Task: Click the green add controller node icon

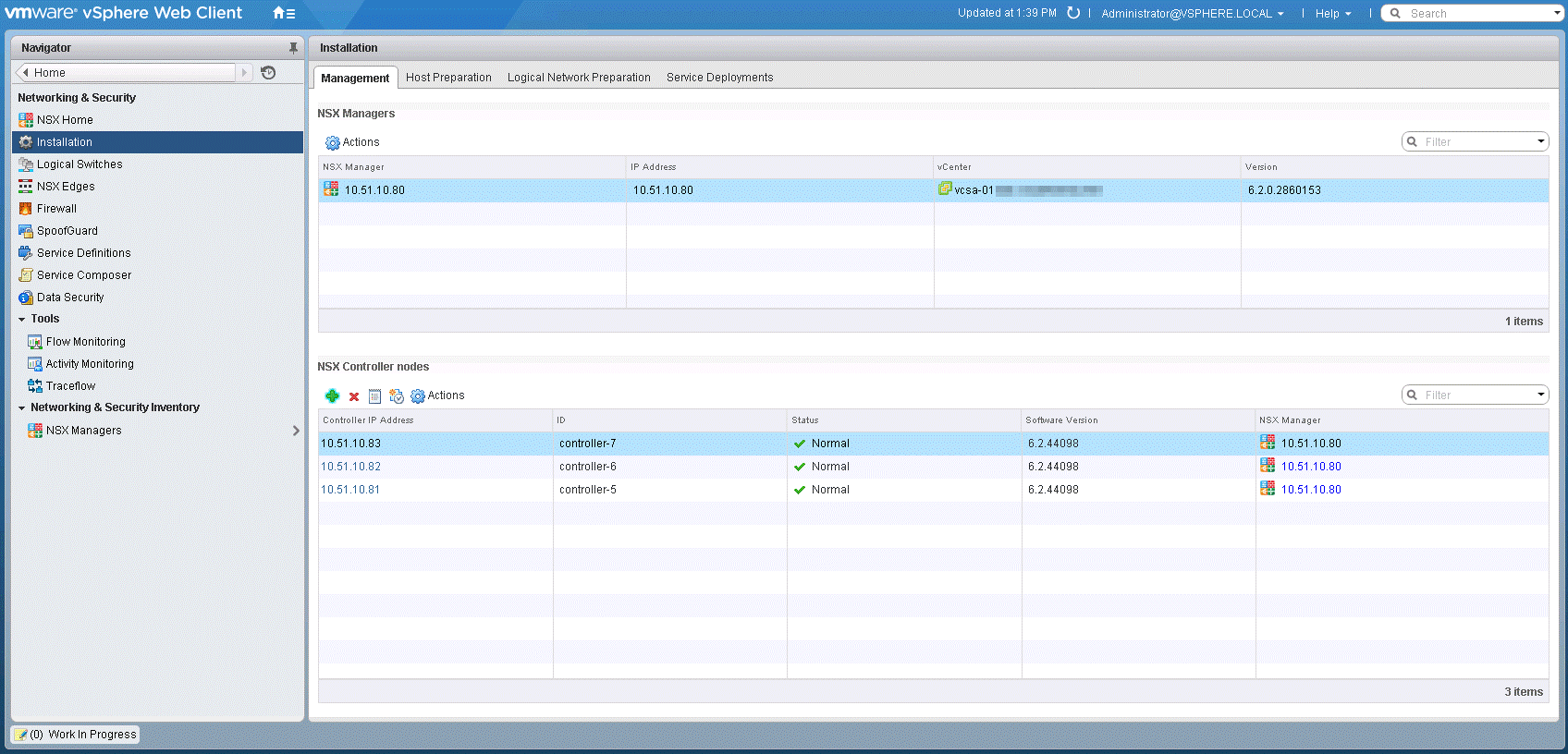Action: (332, 396)
